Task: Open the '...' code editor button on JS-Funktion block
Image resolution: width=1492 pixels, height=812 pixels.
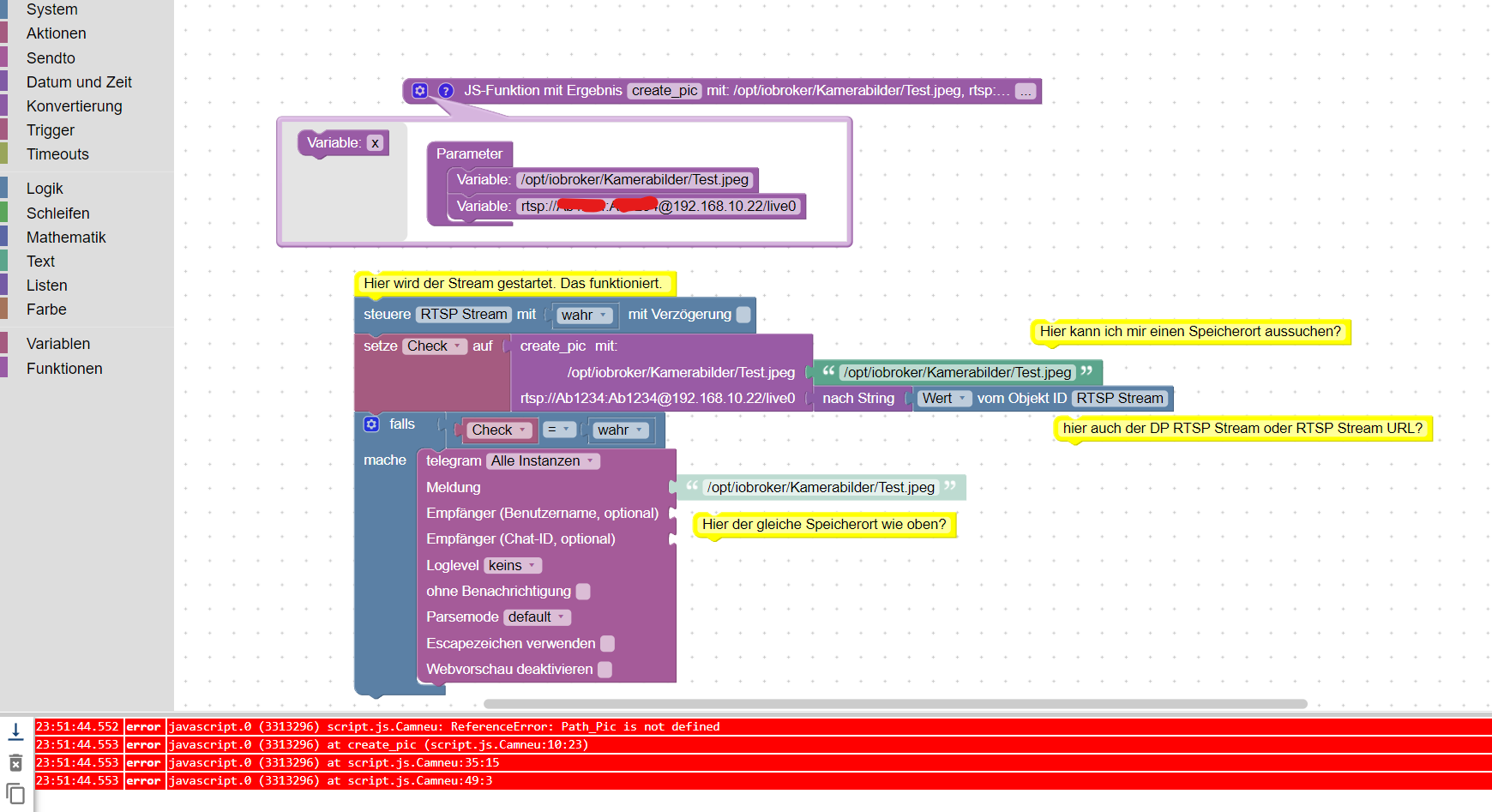Action: coord(1026,91)
